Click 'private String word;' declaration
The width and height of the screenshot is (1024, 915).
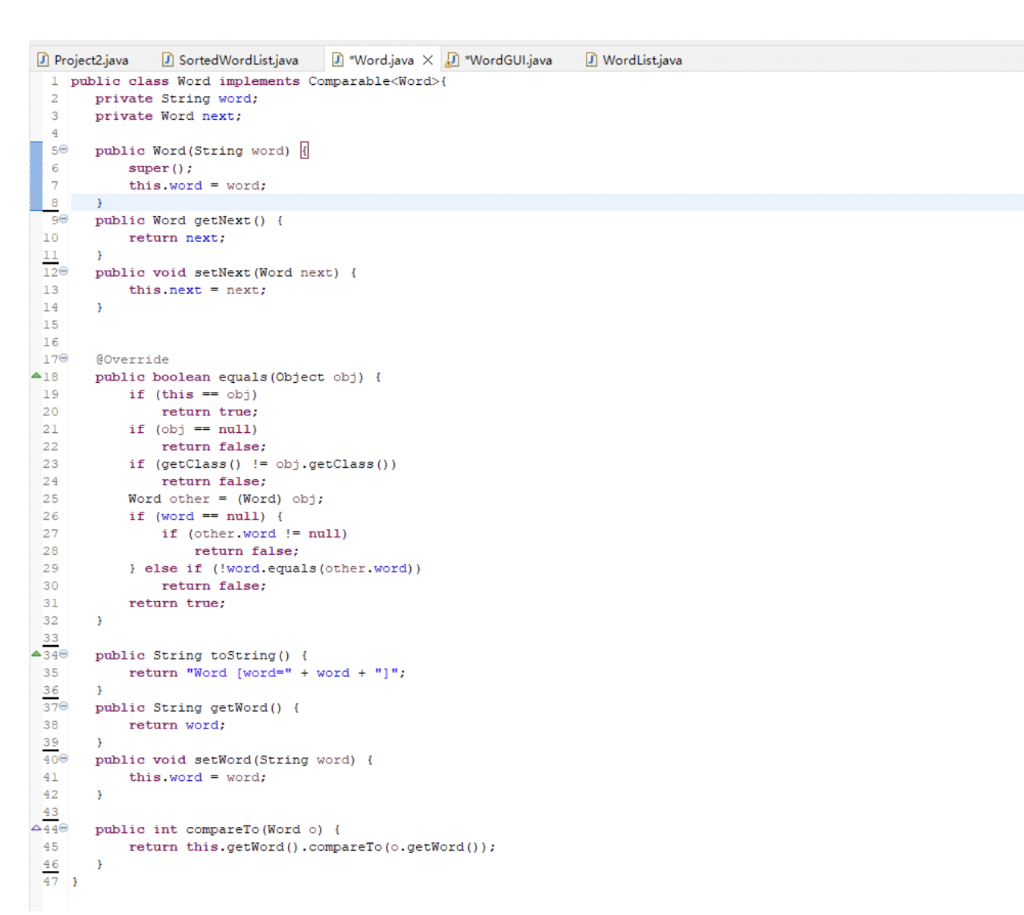176,99
